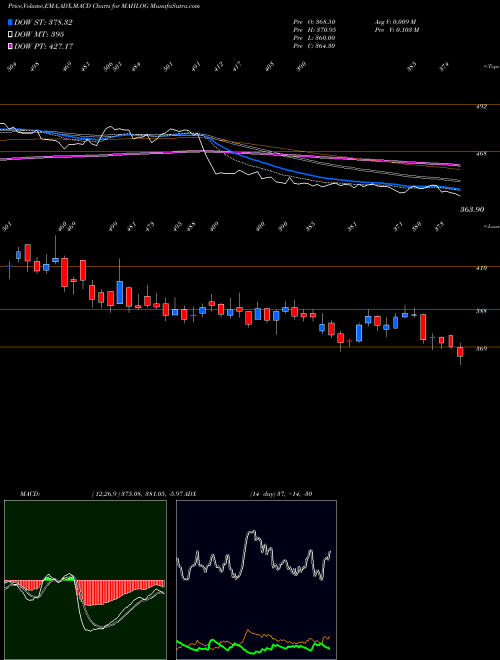This screenshot has width=500, height=660.
Task: Open the MACD histogram panel
Action: pyautogui.click(x=85, y=580)
